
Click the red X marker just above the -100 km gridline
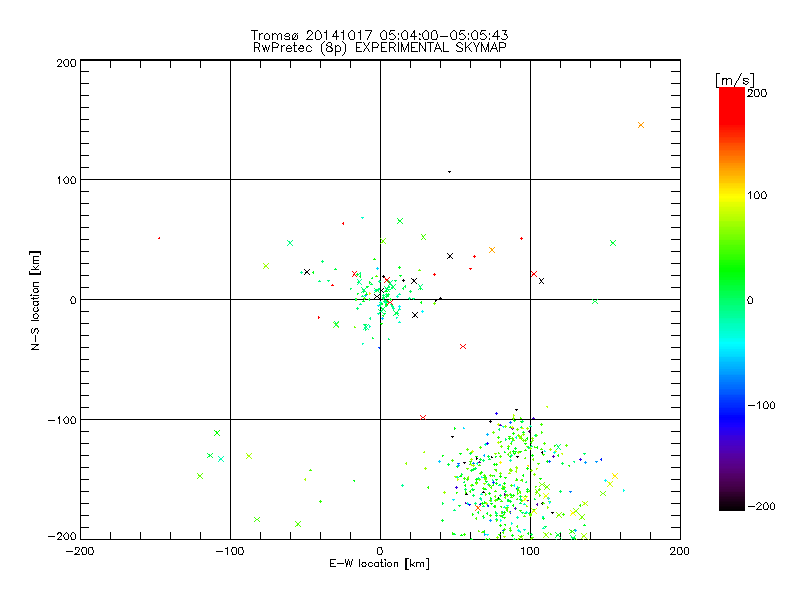click(x=423, y=417)
